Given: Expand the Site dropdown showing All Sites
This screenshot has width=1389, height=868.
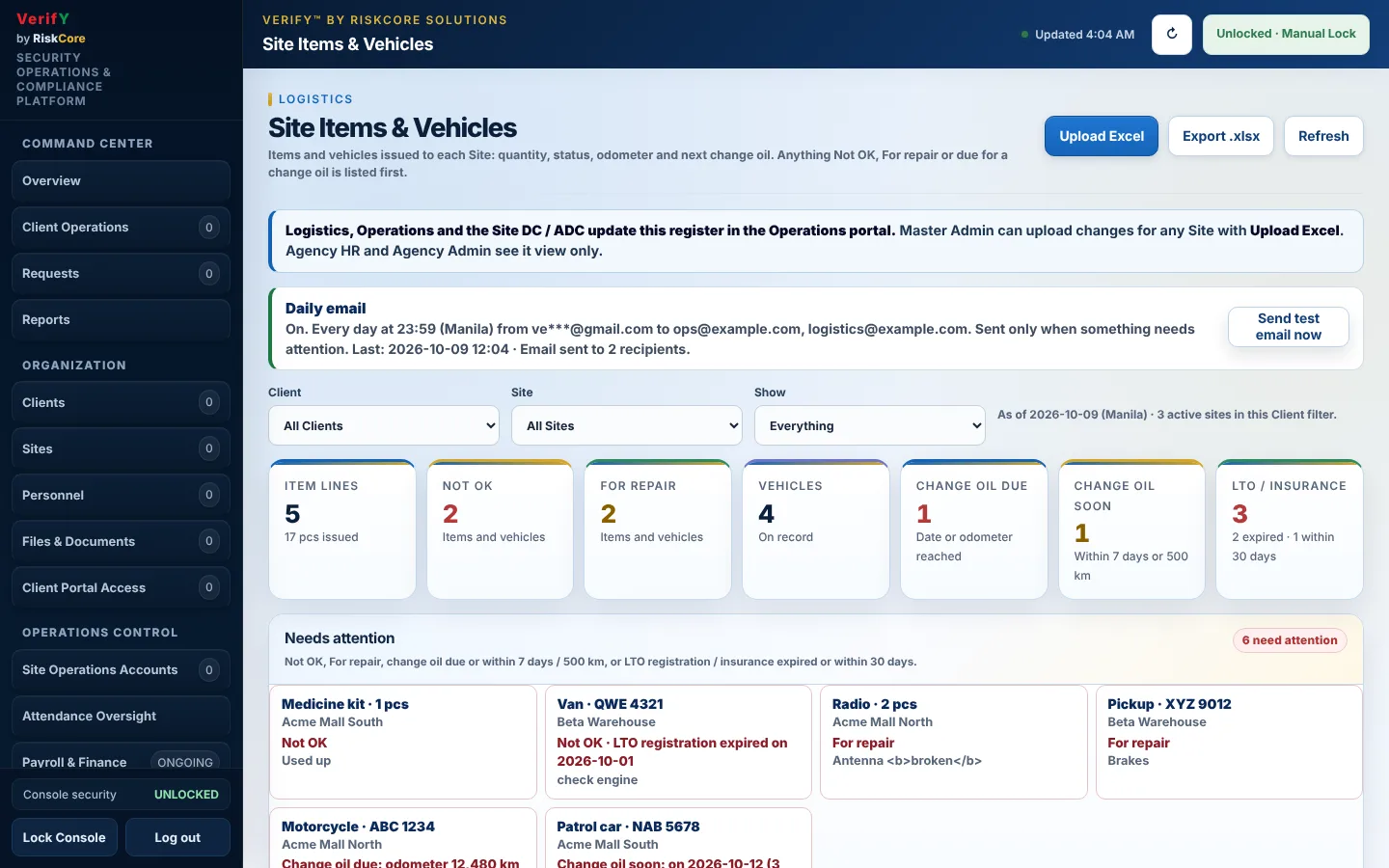Looking at the screenshot, I should tap(627, 425).
